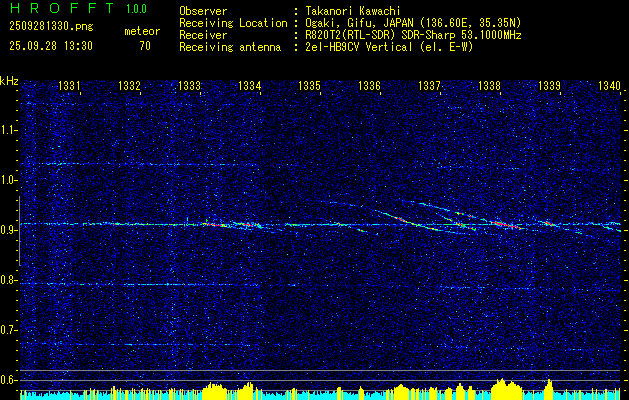Select the version number 1.0.0
This screenshot has height=400, width=629.
pyautogui.click(x=136, y=9)
